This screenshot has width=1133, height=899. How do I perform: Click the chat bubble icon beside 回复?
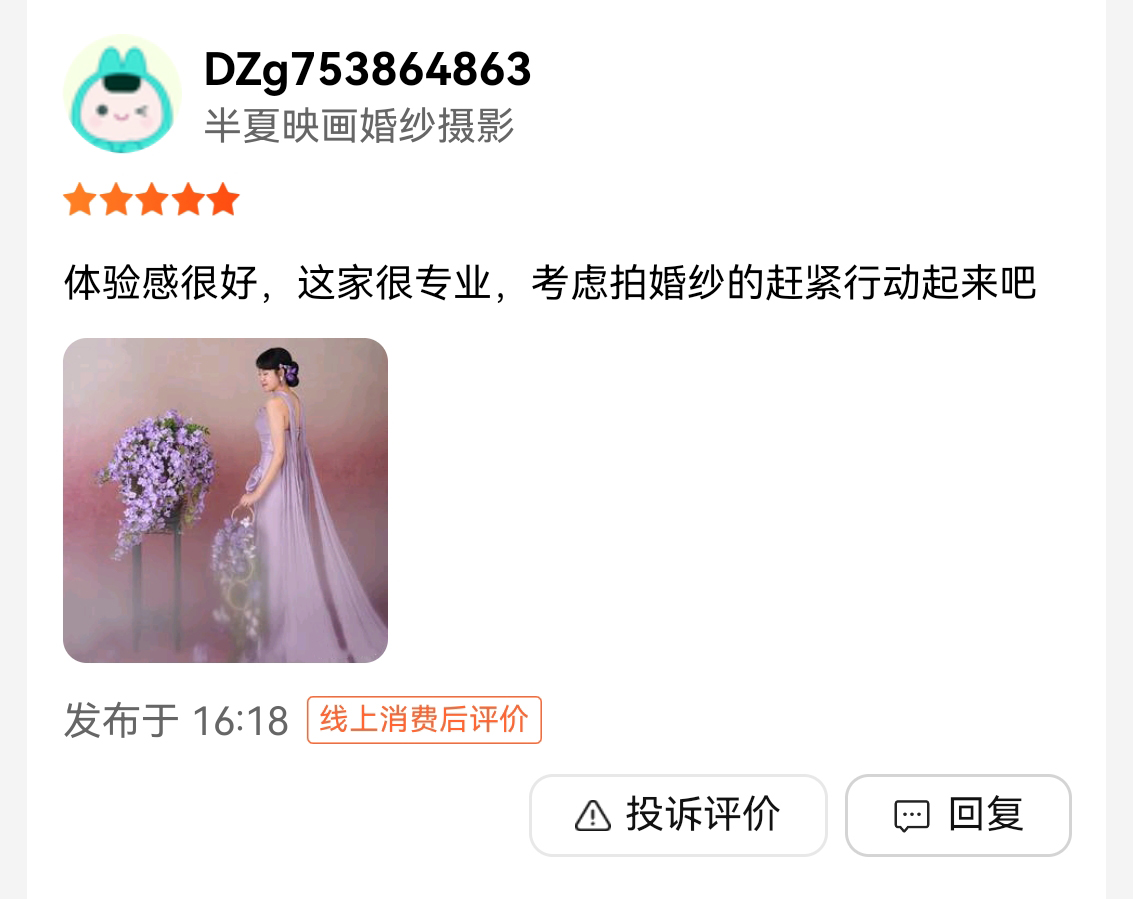coord(912,817)
